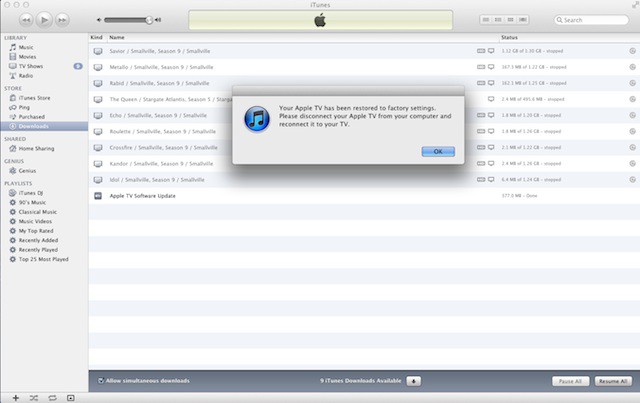This screenshot has height=403, width=640.
Task: Open TV Shows in the Library
Action: point(32,65)
